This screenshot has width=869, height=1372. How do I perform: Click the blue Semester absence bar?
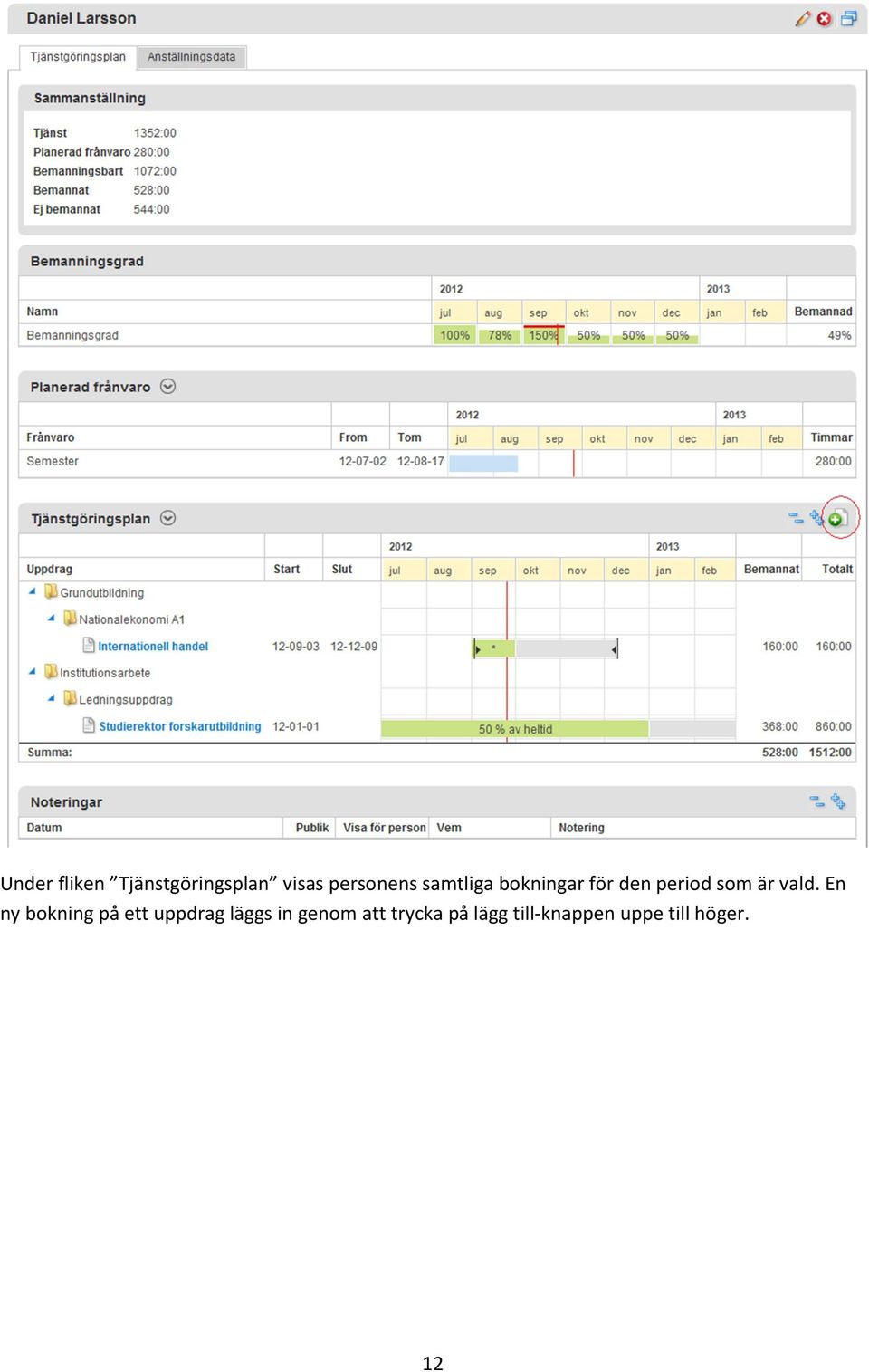point(483,463)
